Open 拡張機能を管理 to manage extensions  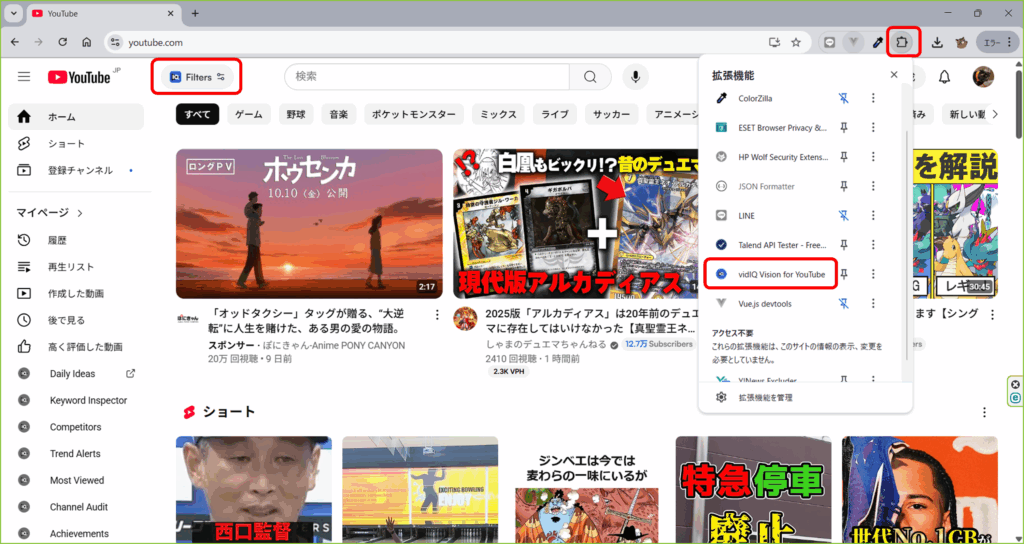click(x=766, y=397)
